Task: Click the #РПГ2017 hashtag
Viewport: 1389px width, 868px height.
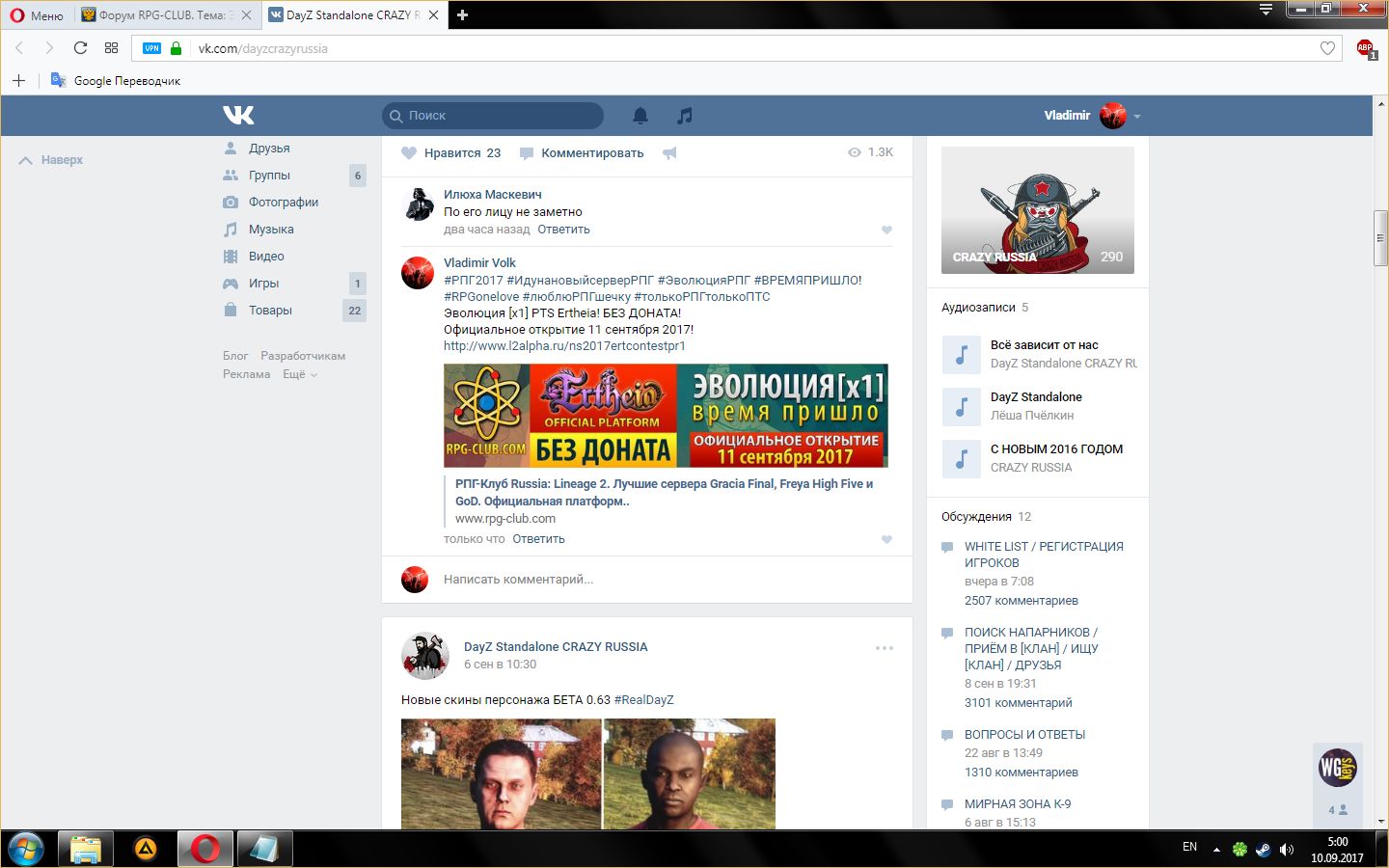Action: [473, 281]
